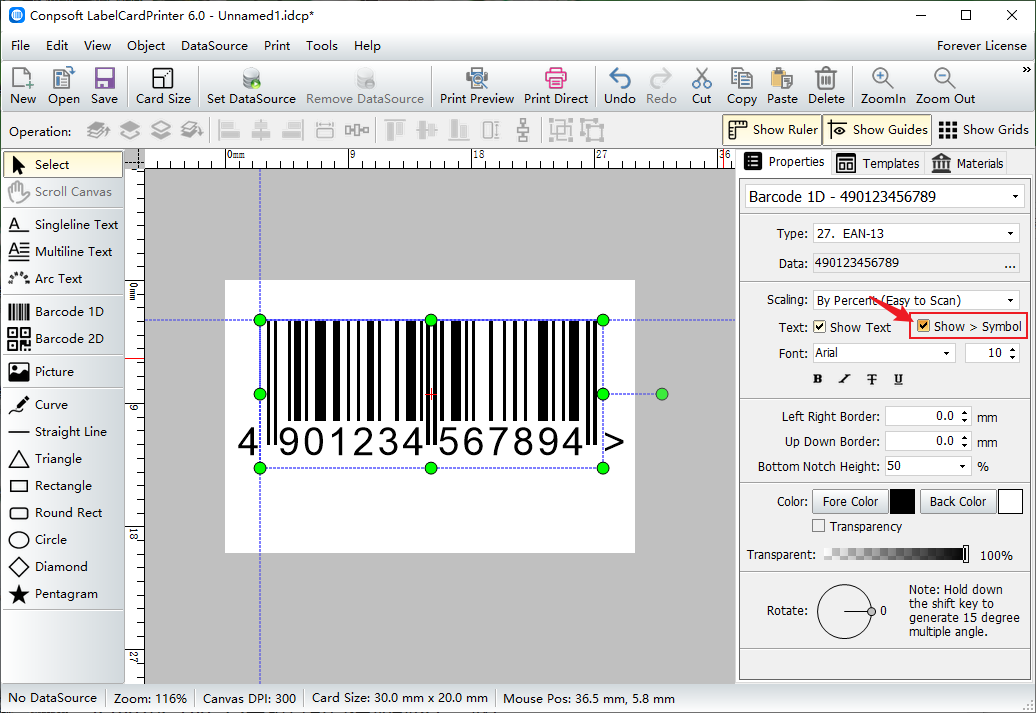Toggle Show Grids button
1036x713 pixels.
click(983, 130)
